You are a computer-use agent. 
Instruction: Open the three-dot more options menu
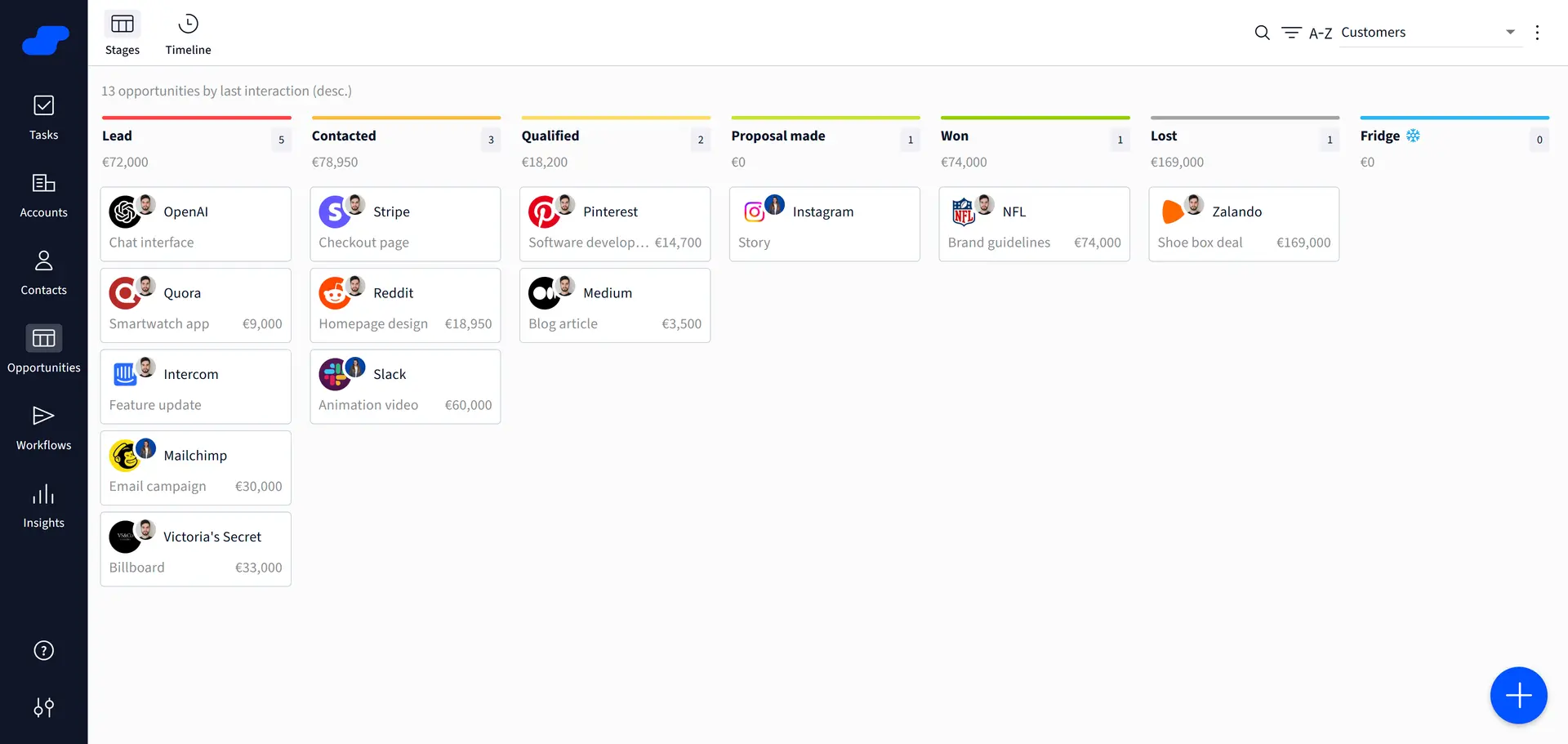click(x=1537, y=33)
